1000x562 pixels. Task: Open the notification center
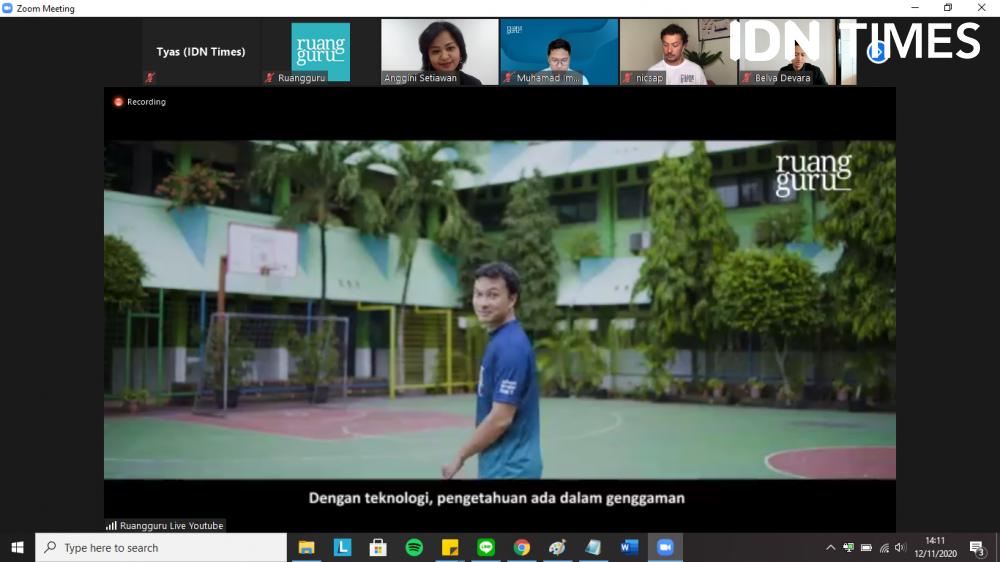tap(977, 547)
